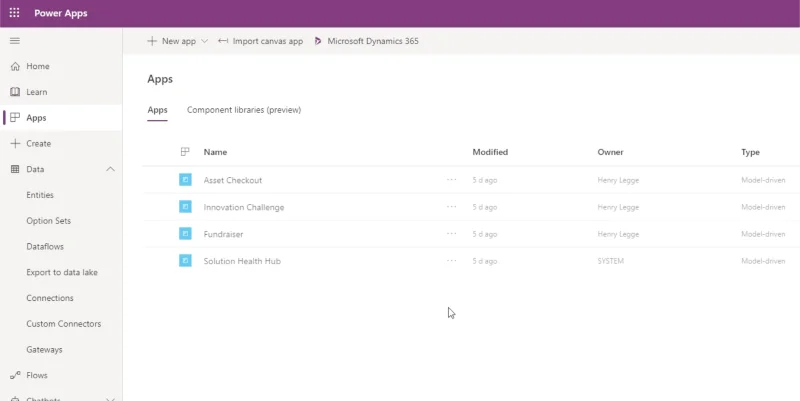Open the Fundraiser app

pyautogui.click(x=223, y=234)
